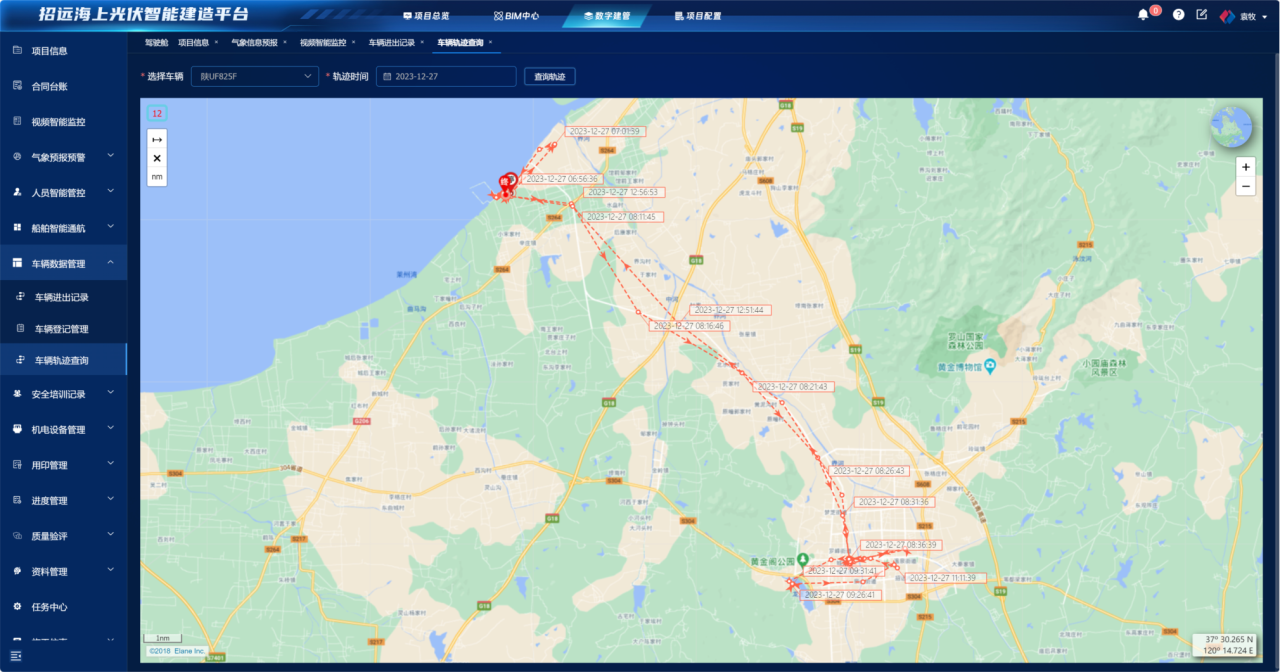
Task: Close the 车辆轨迹查询 tab
Action: point(490,43)
